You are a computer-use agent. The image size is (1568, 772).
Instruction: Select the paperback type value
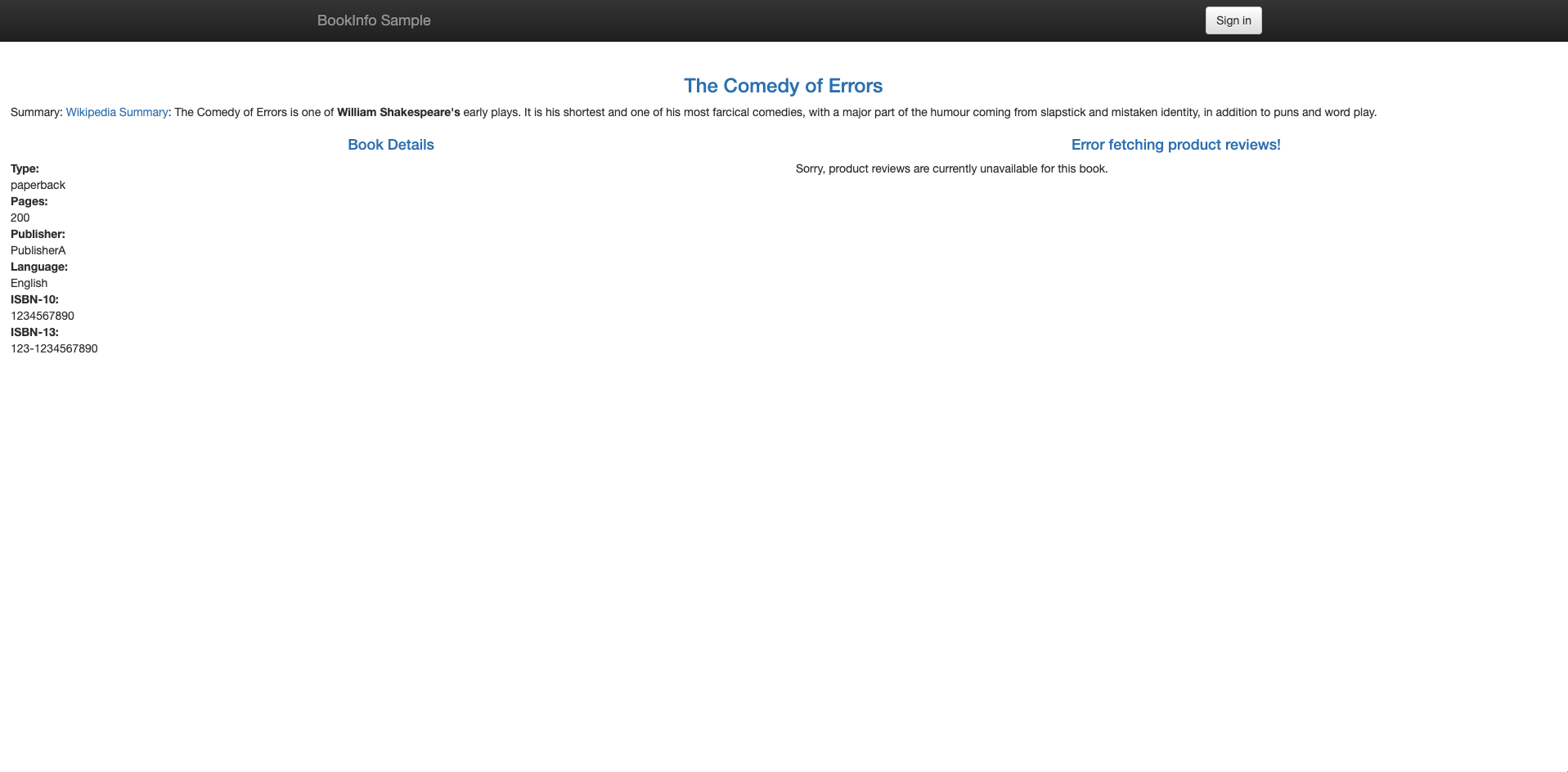38,185
